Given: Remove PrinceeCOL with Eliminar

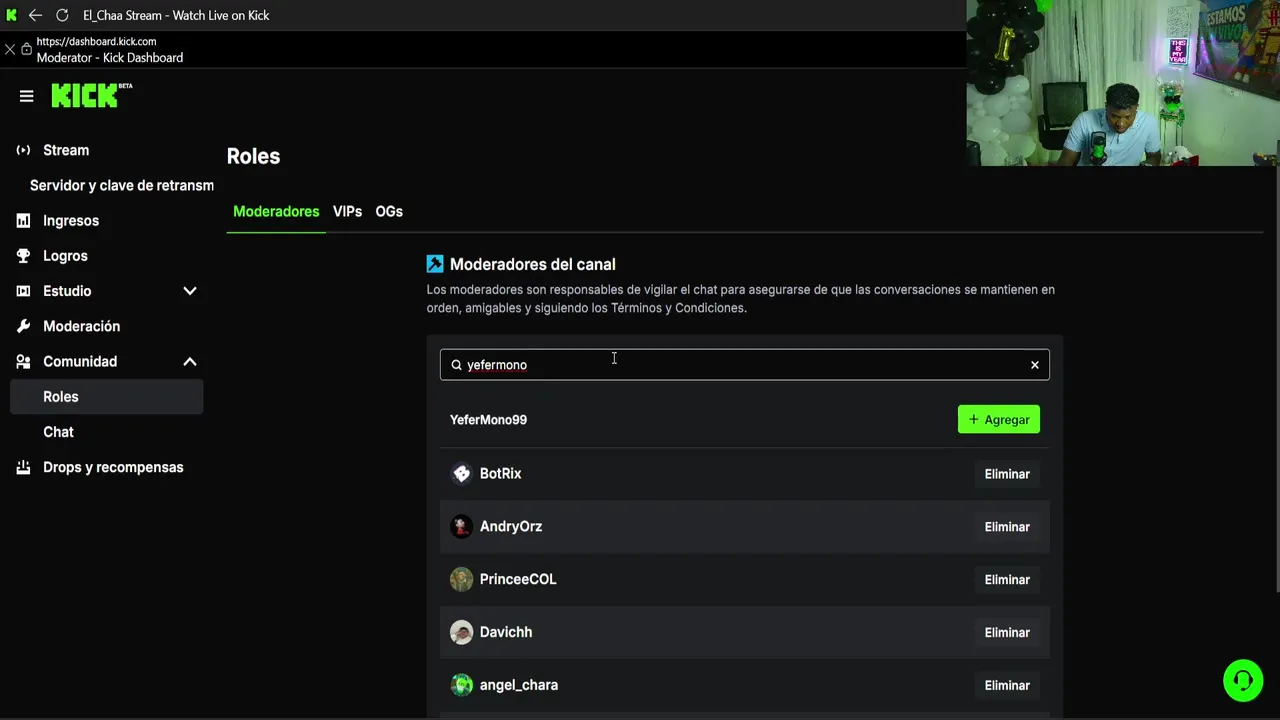Looking at the screenshot, I should point(1007,580).
